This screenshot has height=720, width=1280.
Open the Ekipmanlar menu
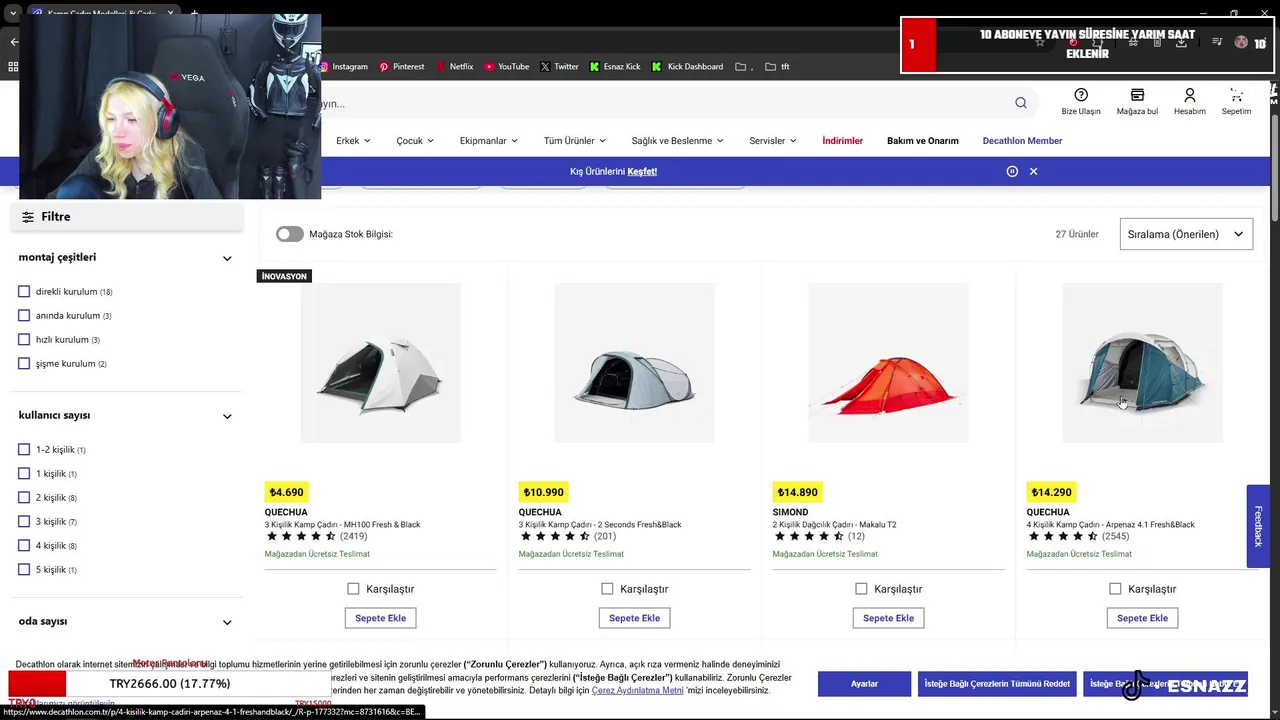coord(489,141)
